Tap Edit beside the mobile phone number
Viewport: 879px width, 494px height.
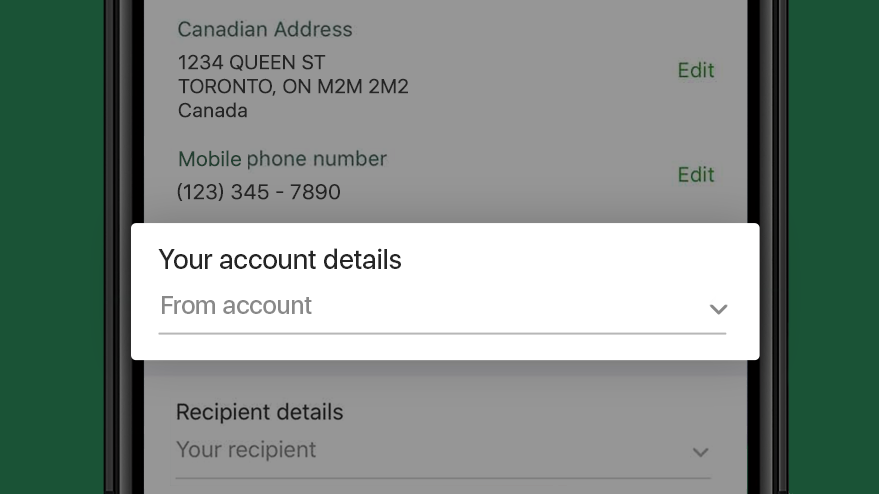point(696,174)
